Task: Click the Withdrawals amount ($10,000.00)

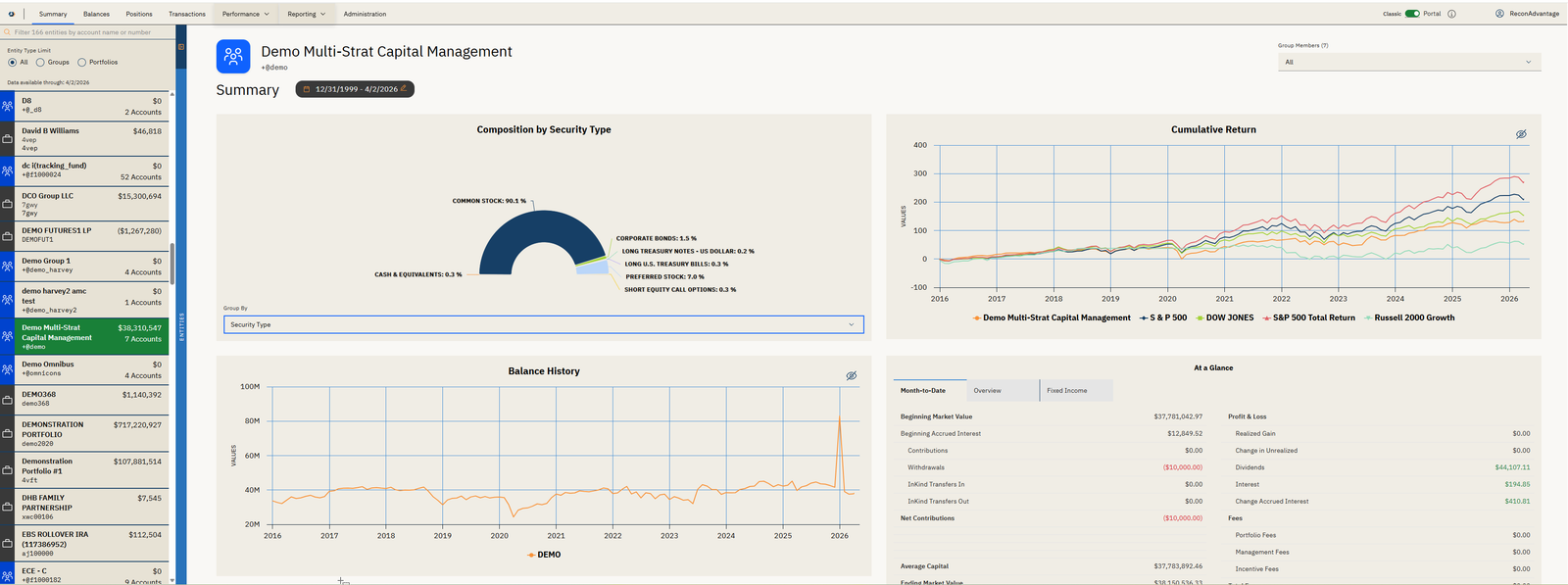Action: coord(1182,467)
